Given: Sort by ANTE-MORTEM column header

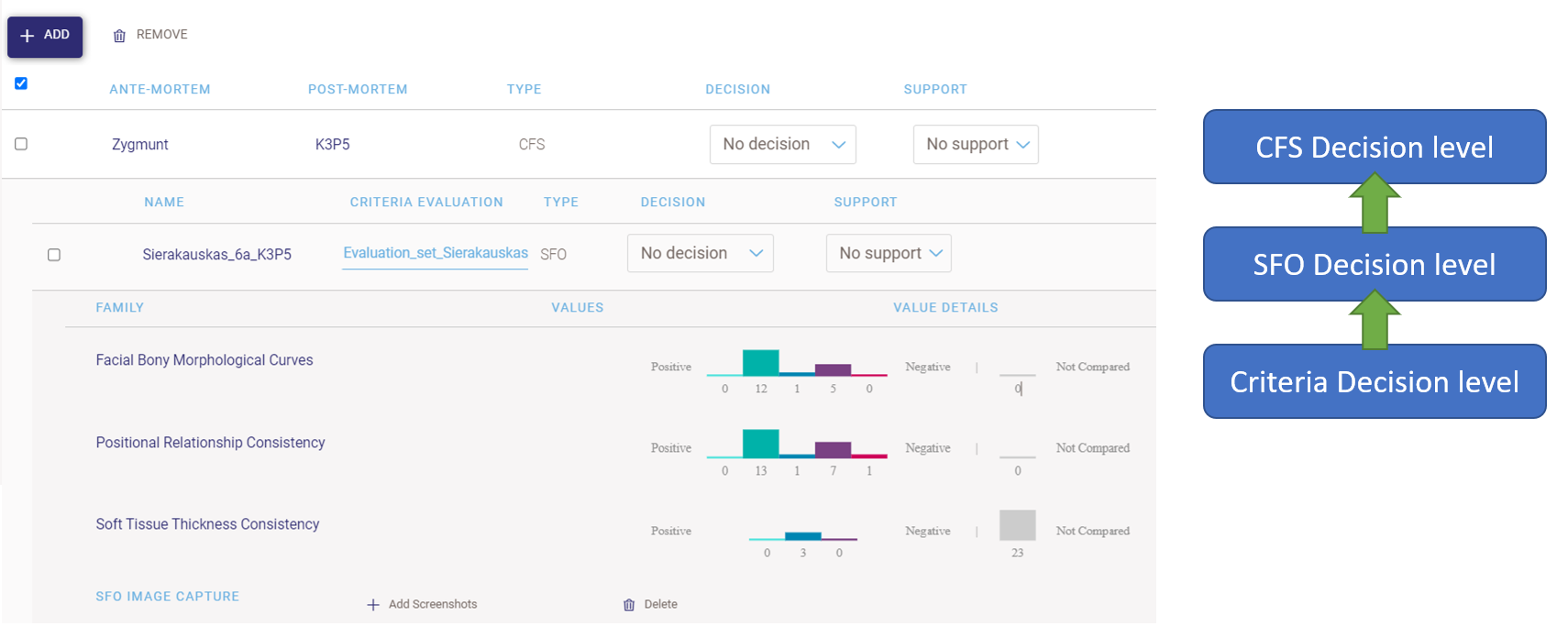Looking at the screenshot, I should point(160,90).
